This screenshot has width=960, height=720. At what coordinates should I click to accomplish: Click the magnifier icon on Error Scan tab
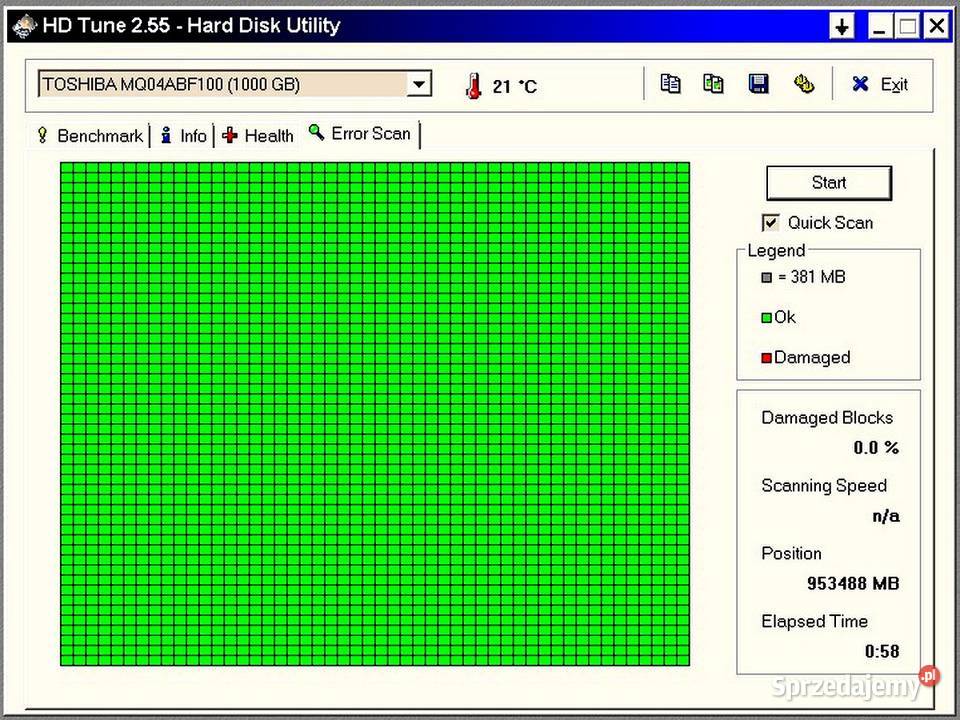tap(316, 132)
